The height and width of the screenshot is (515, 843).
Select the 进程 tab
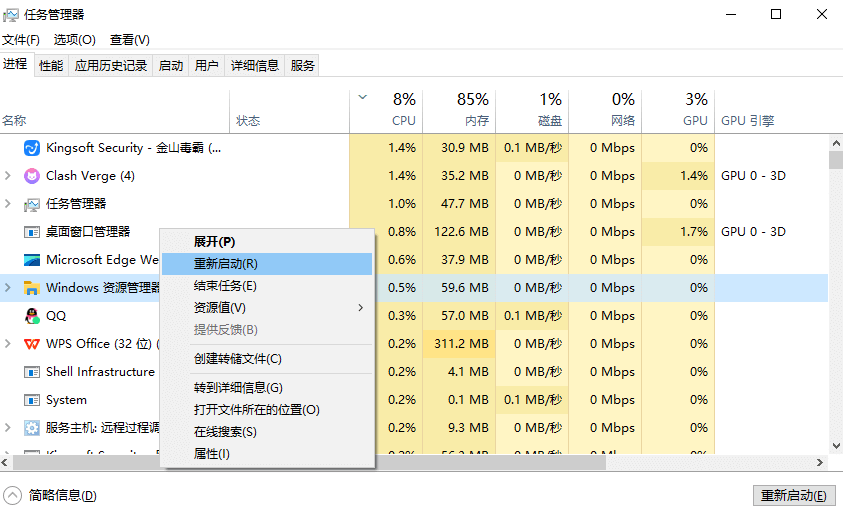click(15, 64)
